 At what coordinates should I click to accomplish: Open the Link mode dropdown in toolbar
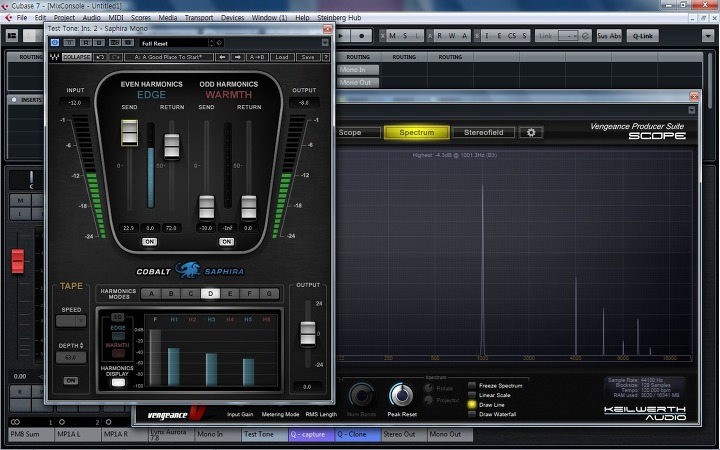568,36
